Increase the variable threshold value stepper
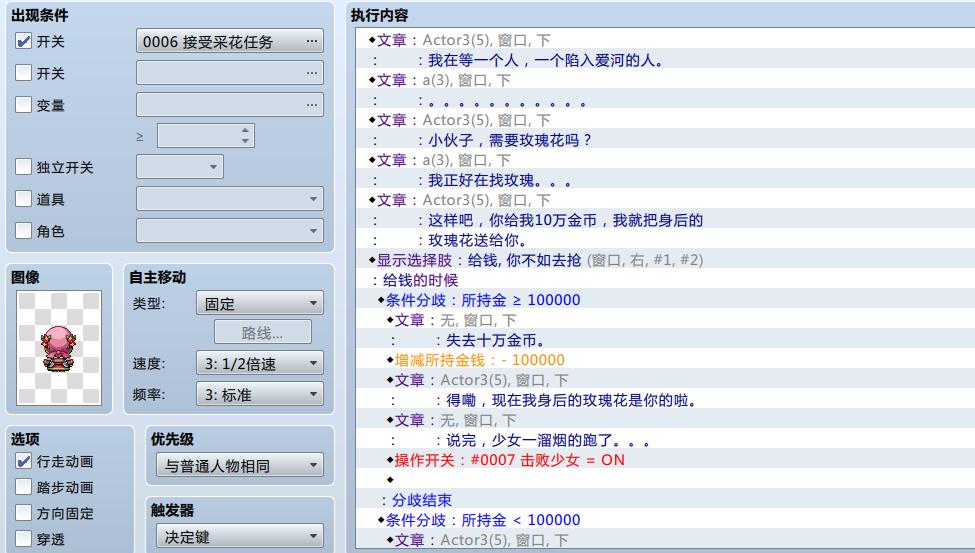 (246, 131)
